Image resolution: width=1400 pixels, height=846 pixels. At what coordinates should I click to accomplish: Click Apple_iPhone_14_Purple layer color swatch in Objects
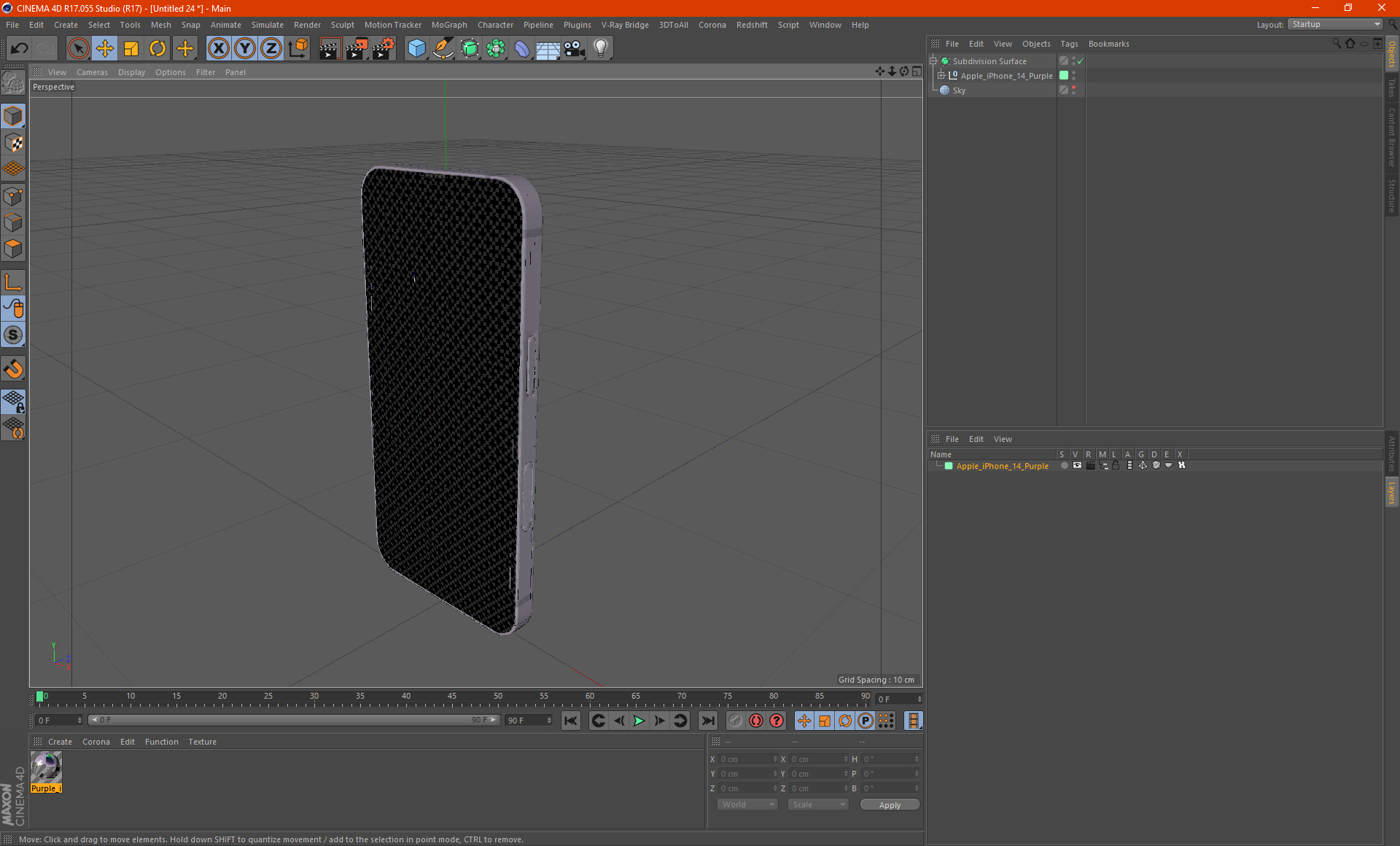pos(1064,76)
